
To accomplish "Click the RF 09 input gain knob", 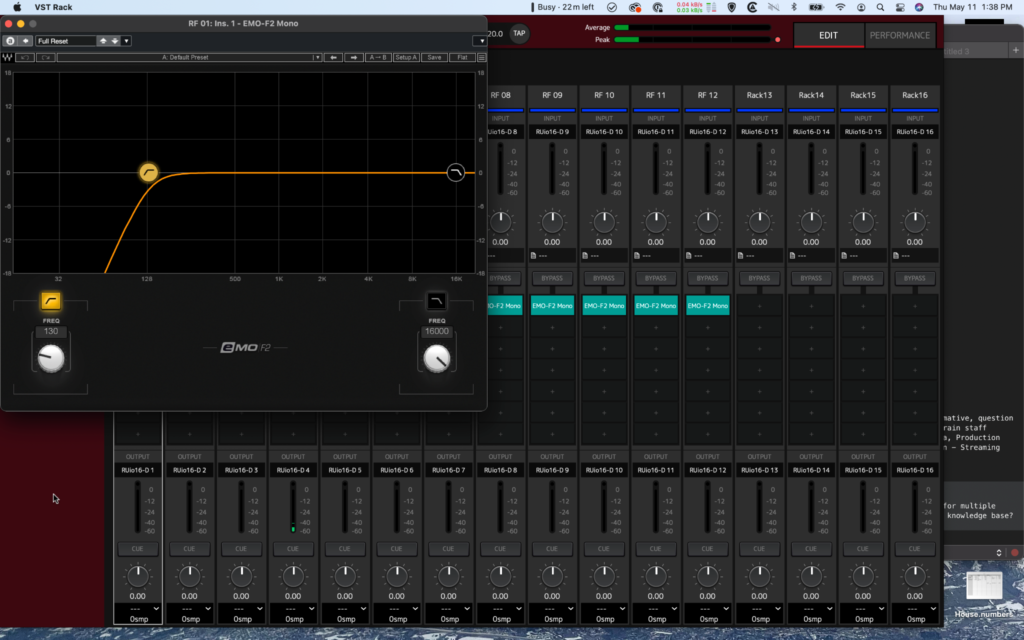I will [x=552, y=222].
